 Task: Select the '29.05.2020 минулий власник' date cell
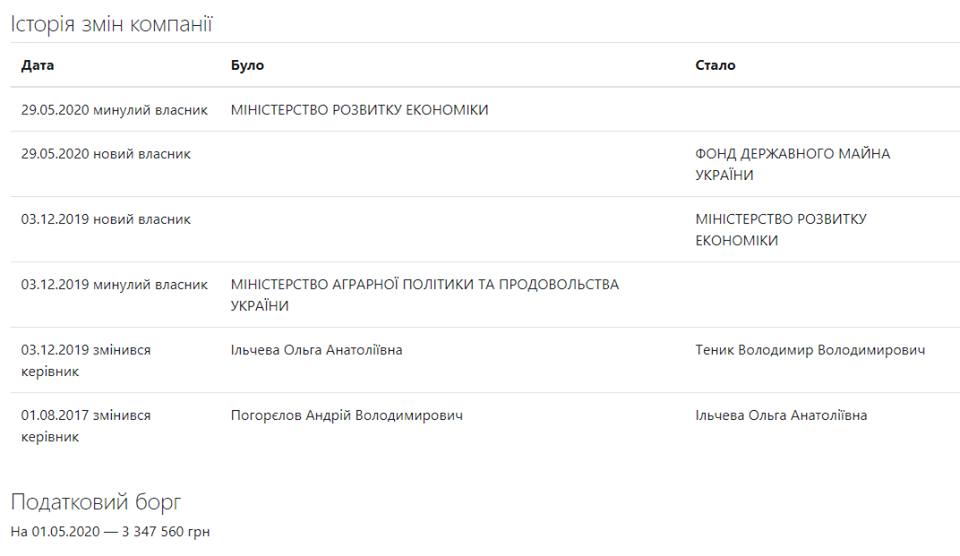click(114, 110)
